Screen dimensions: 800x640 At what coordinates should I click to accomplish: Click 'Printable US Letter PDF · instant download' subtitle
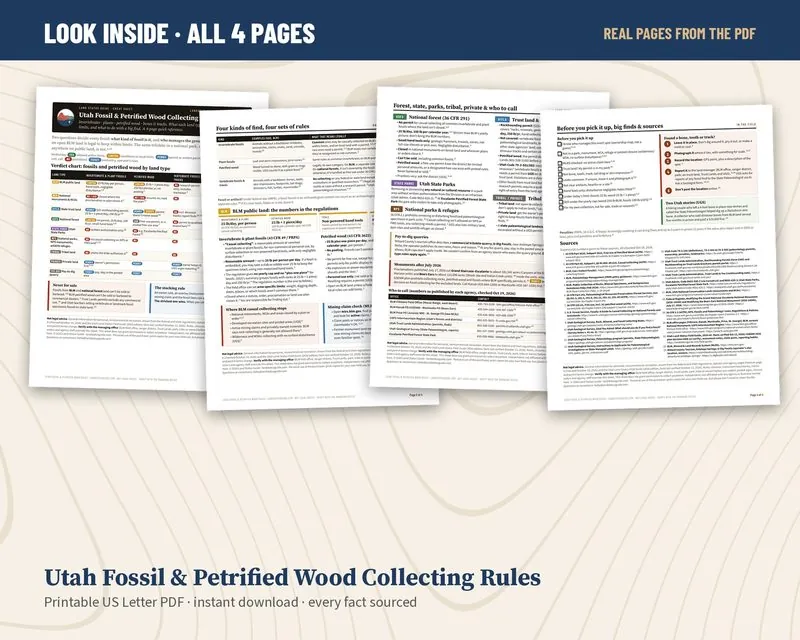[x=171, y=602]
